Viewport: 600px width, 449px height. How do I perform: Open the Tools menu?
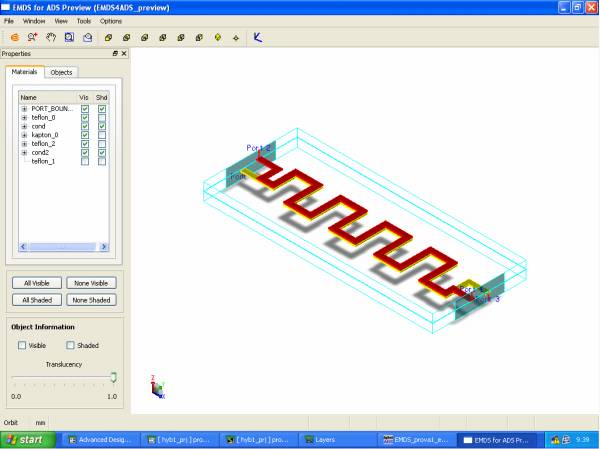(x=84, y=21)
